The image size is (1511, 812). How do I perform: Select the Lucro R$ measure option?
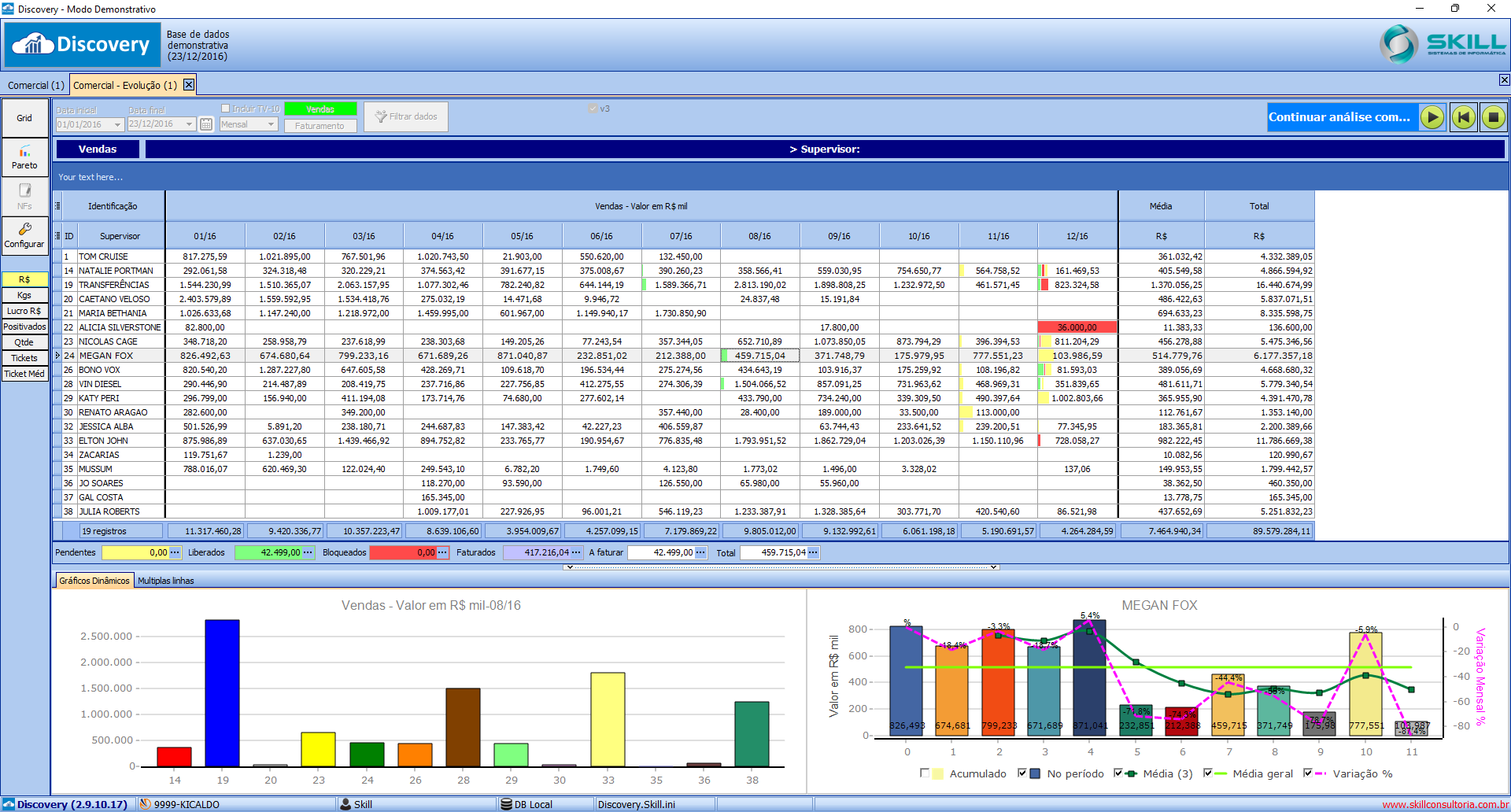click(24, 311)
